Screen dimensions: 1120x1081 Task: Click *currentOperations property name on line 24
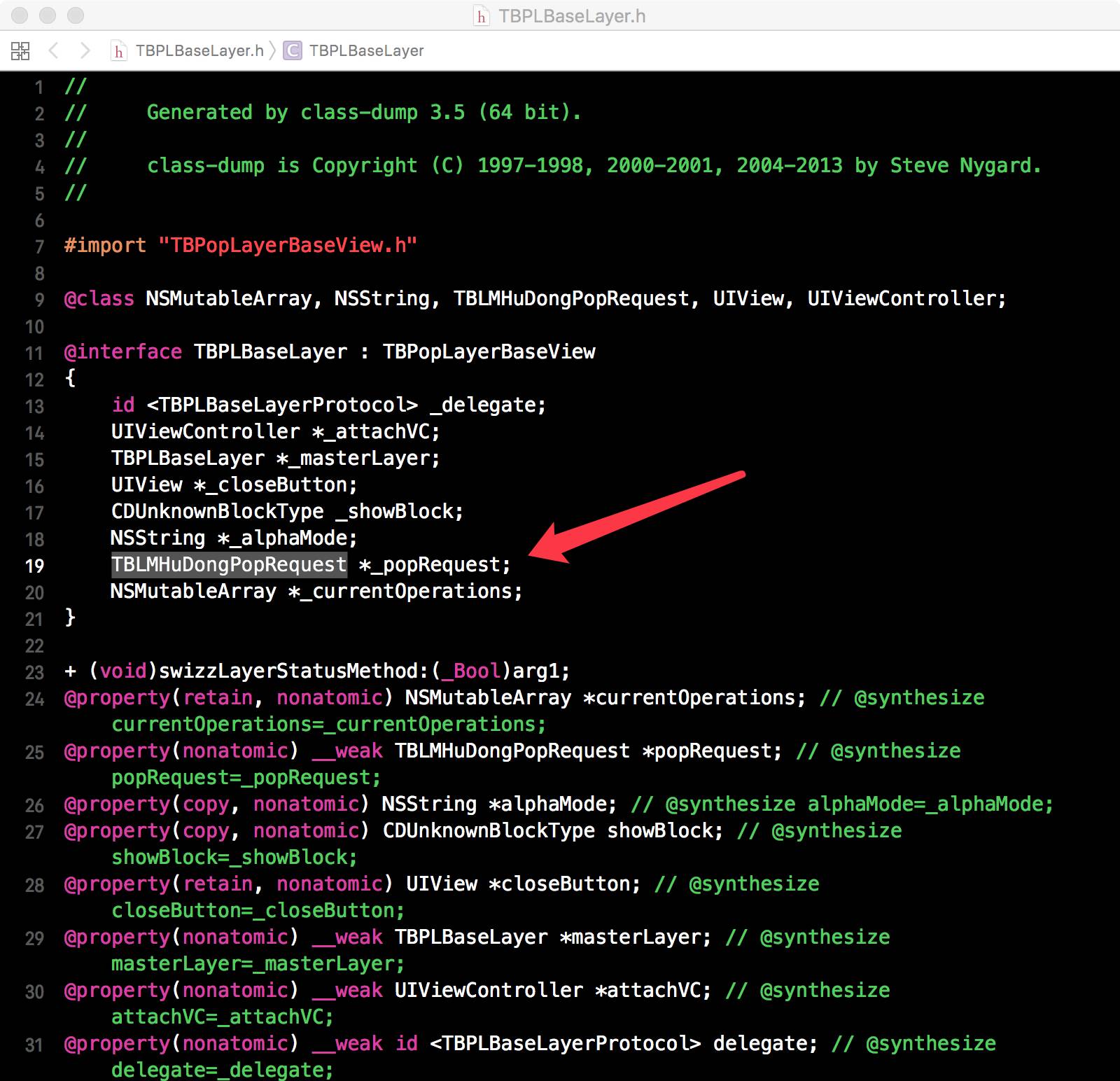coord(689,697)
